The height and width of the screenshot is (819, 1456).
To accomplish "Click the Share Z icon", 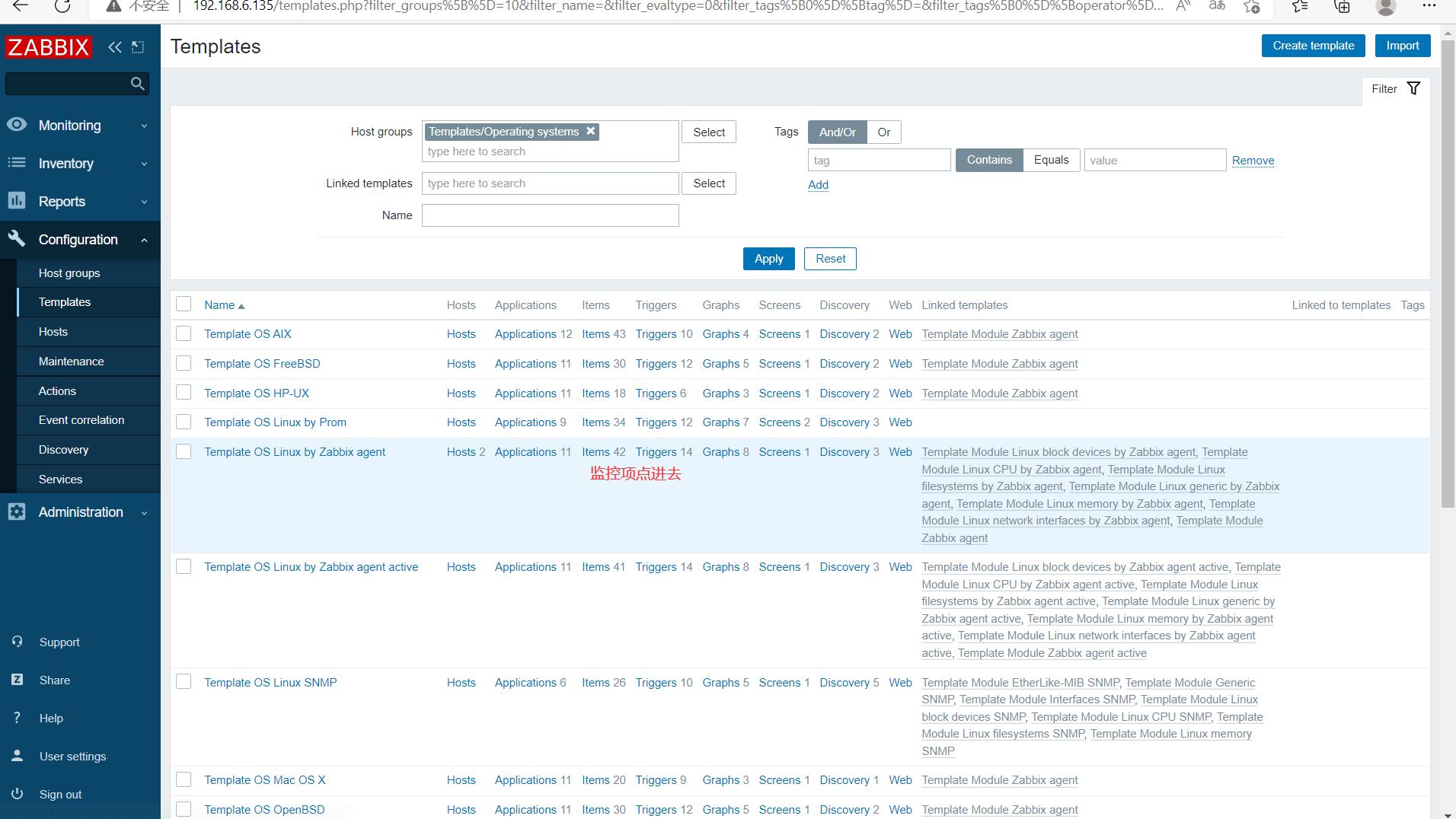I will 18,680.
